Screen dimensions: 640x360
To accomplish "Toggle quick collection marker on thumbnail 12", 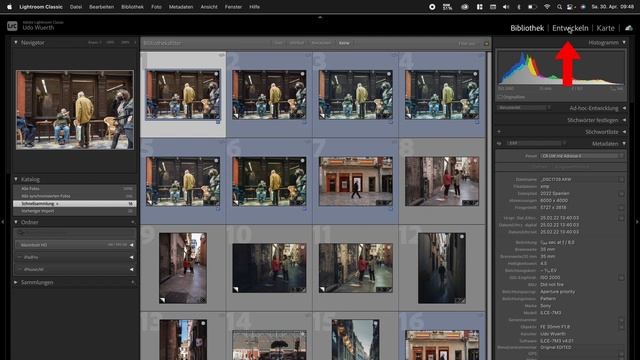I will pos(462,237).
